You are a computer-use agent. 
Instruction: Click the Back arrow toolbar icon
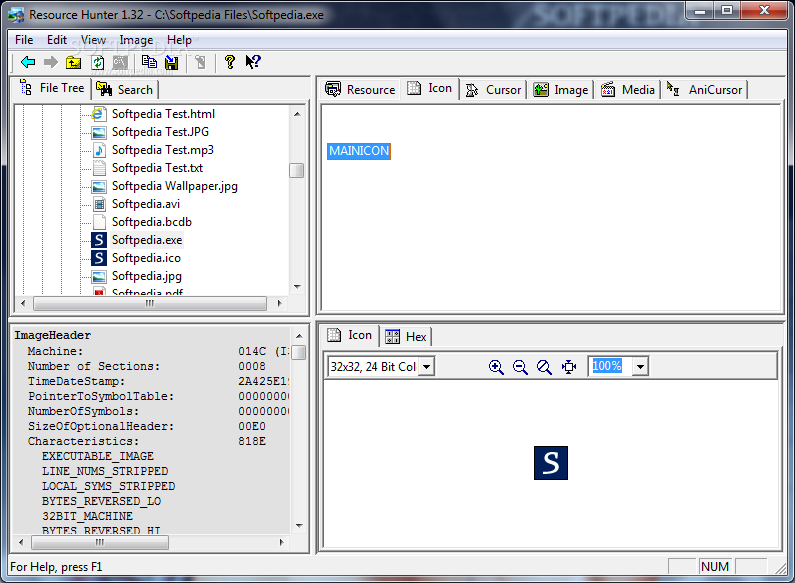pyautogui.click(x=28, y=62)
